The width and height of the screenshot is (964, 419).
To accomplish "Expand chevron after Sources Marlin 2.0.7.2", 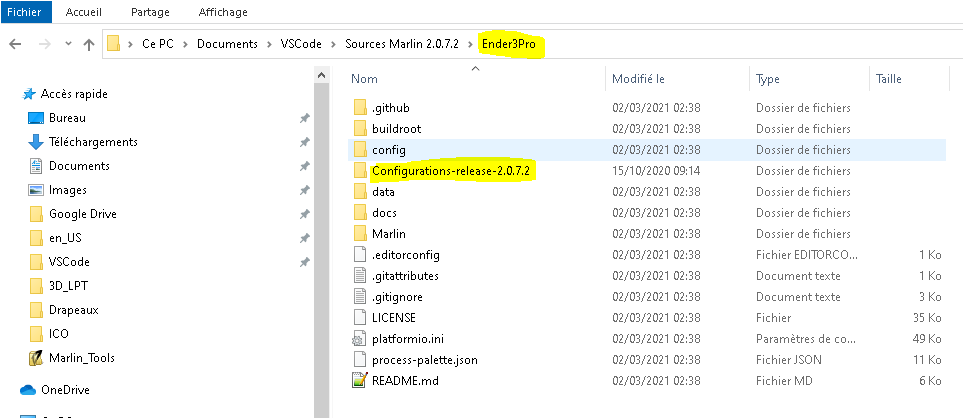I will click(470, 44).
